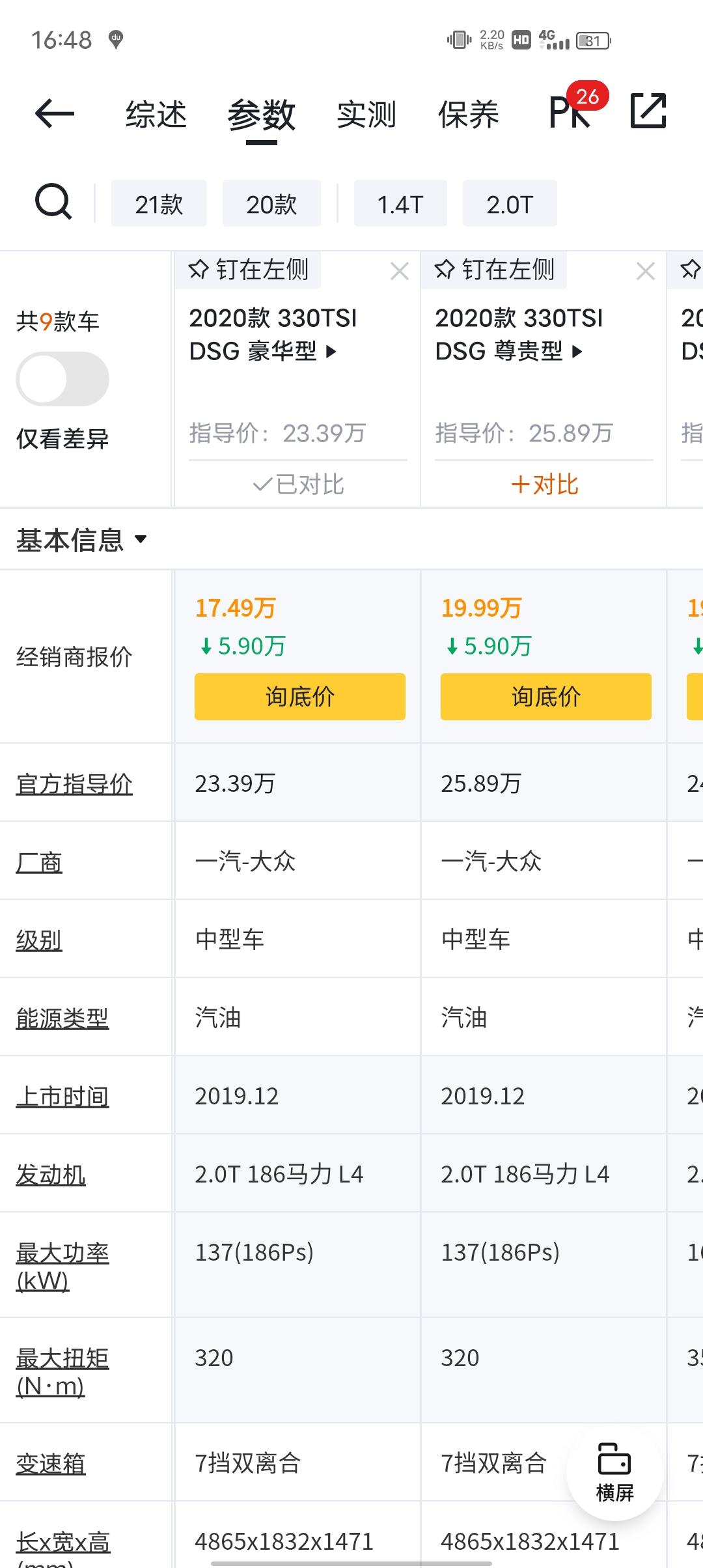Open the 上市时间 term link
The image size is (703, 1568).
pyautogui.click(x=62, y=1097)
